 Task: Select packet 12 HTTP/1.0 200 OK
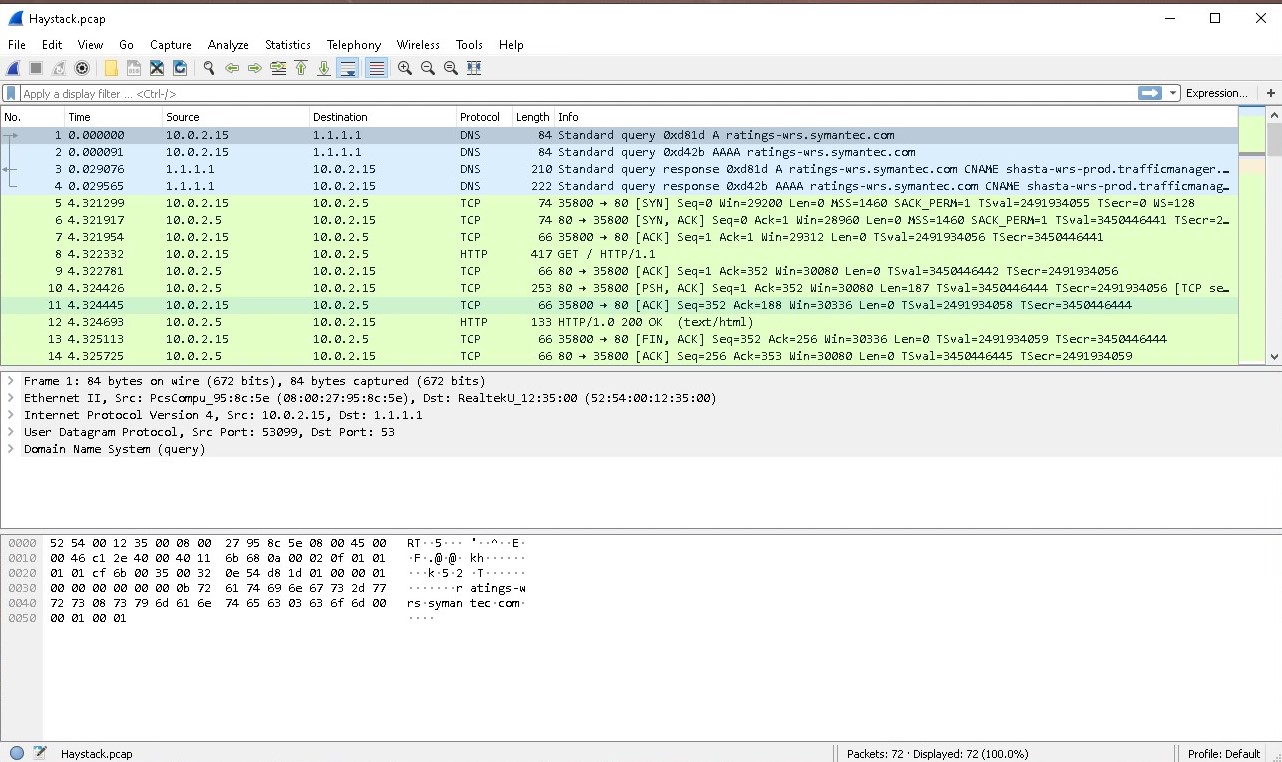619,322
